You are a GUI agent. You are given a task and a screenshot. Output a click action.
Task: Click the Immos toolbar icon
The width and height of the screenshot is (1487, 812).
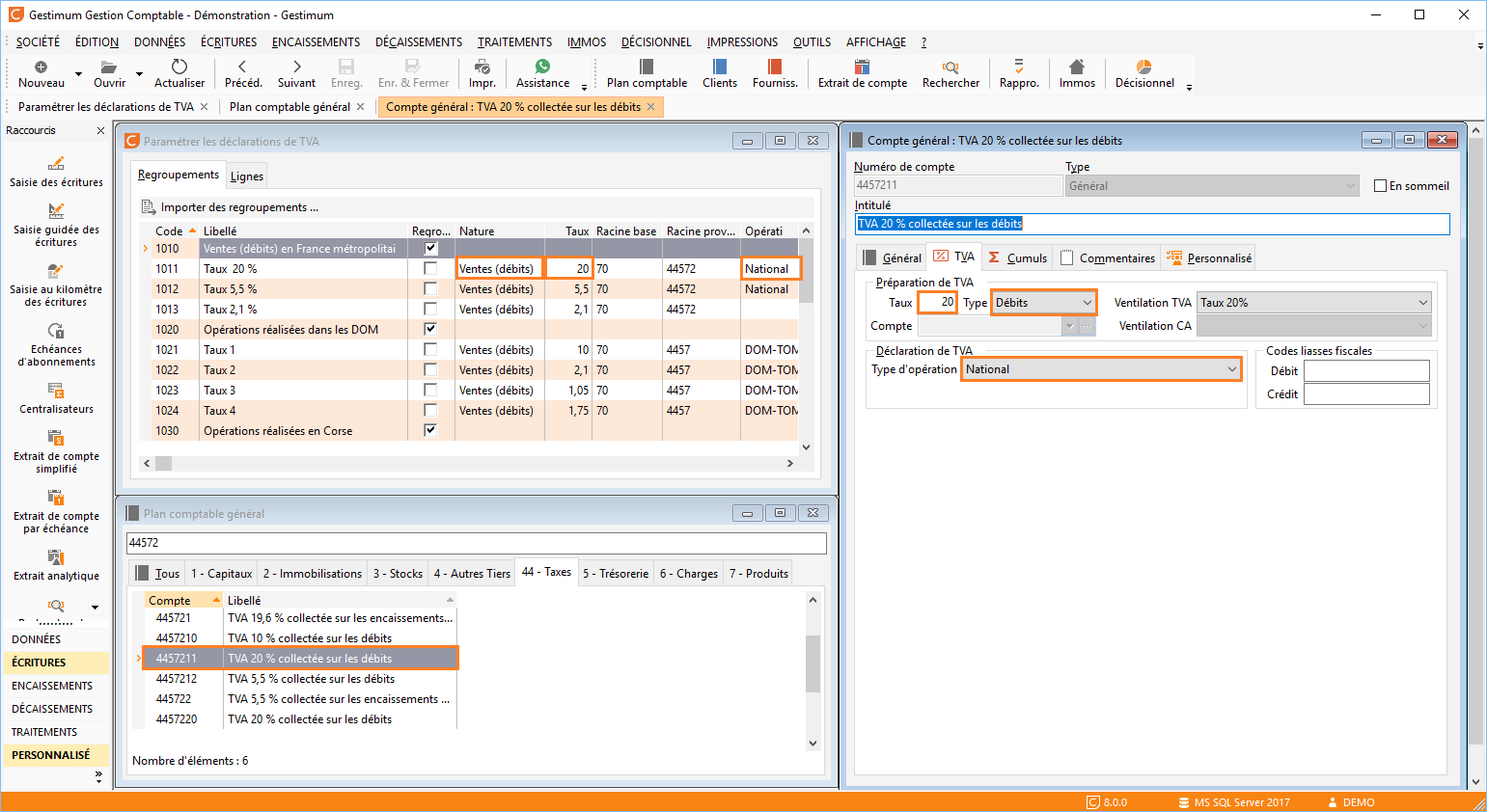tap(1077, 67)
